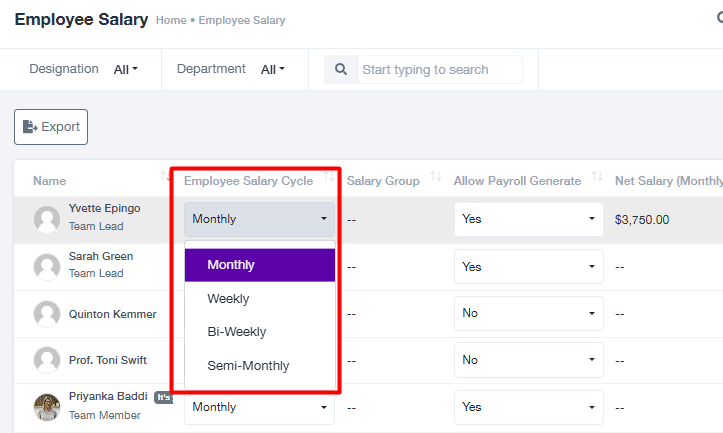The width and height of the screenshot is (723, 433).
Task: Open the Designation All filter dropdown
Action: [125, 69]
